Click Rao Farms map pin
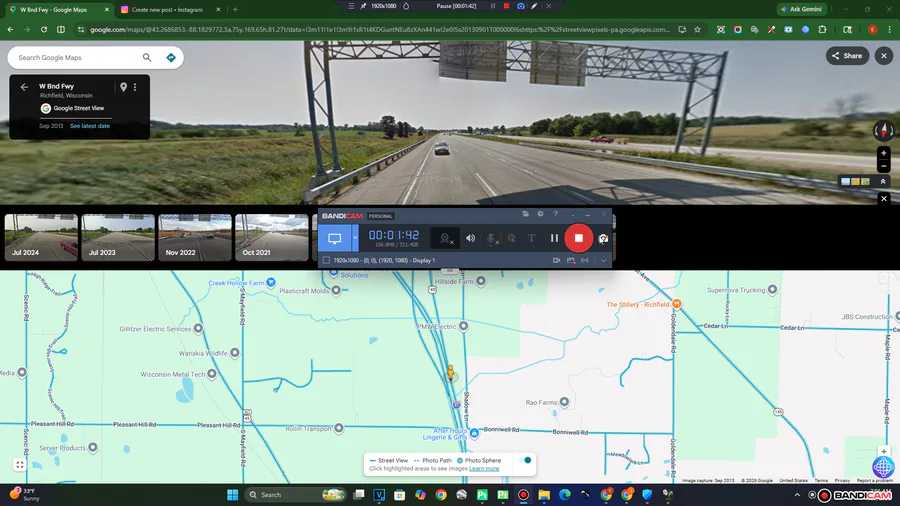 pyautogui.click(x=564, y=402)
